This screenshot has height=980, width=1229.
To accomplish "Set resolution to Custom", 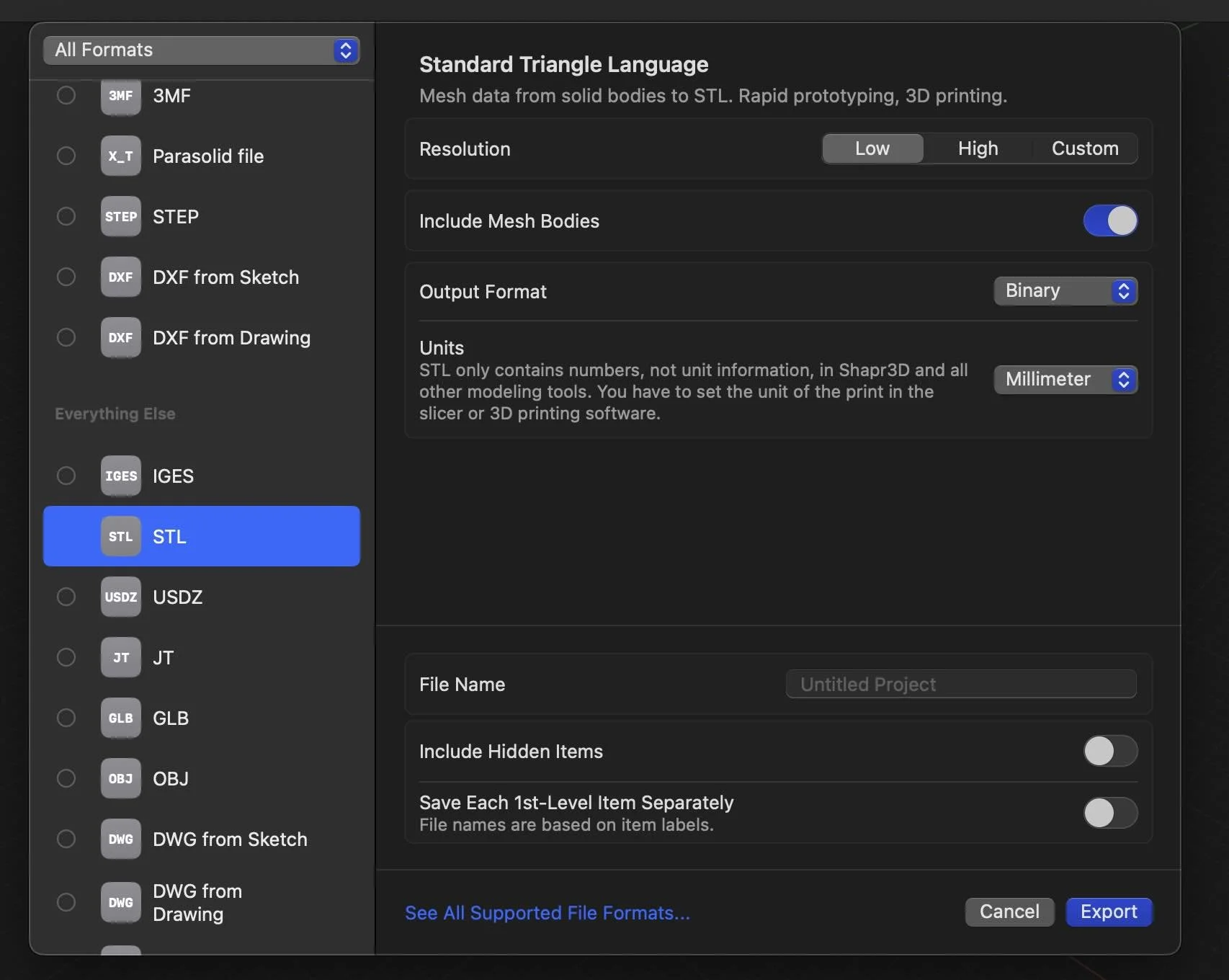I will 1085,148.
